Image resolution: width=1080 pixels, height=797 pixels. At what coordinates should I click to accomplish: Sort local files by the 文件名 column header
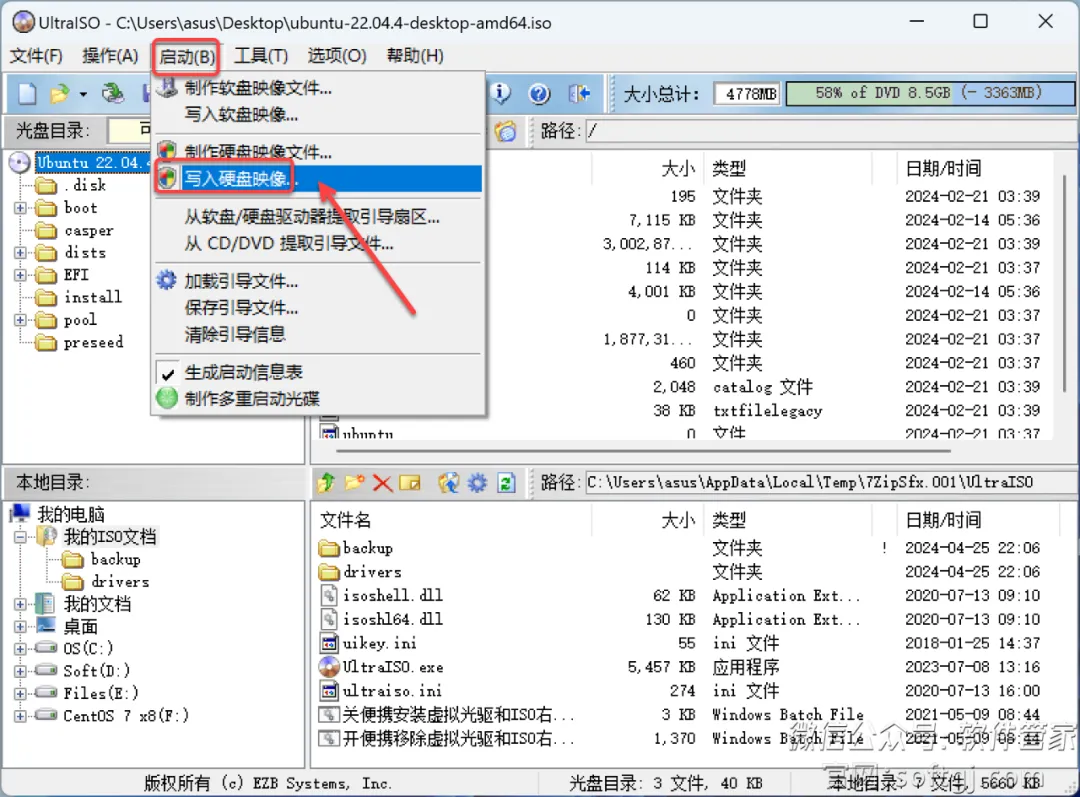[x=453, y=520]
